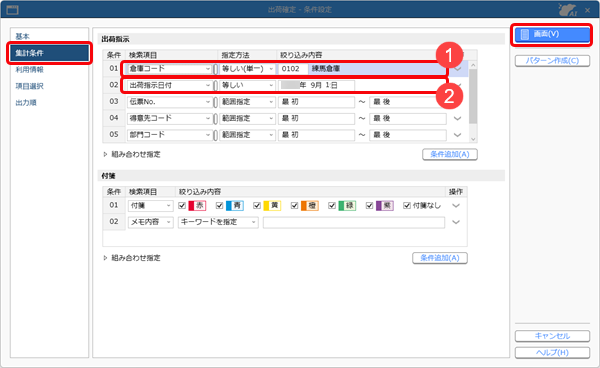Open the 出荷指示日付 search item dropdown

tap(170, 85)
